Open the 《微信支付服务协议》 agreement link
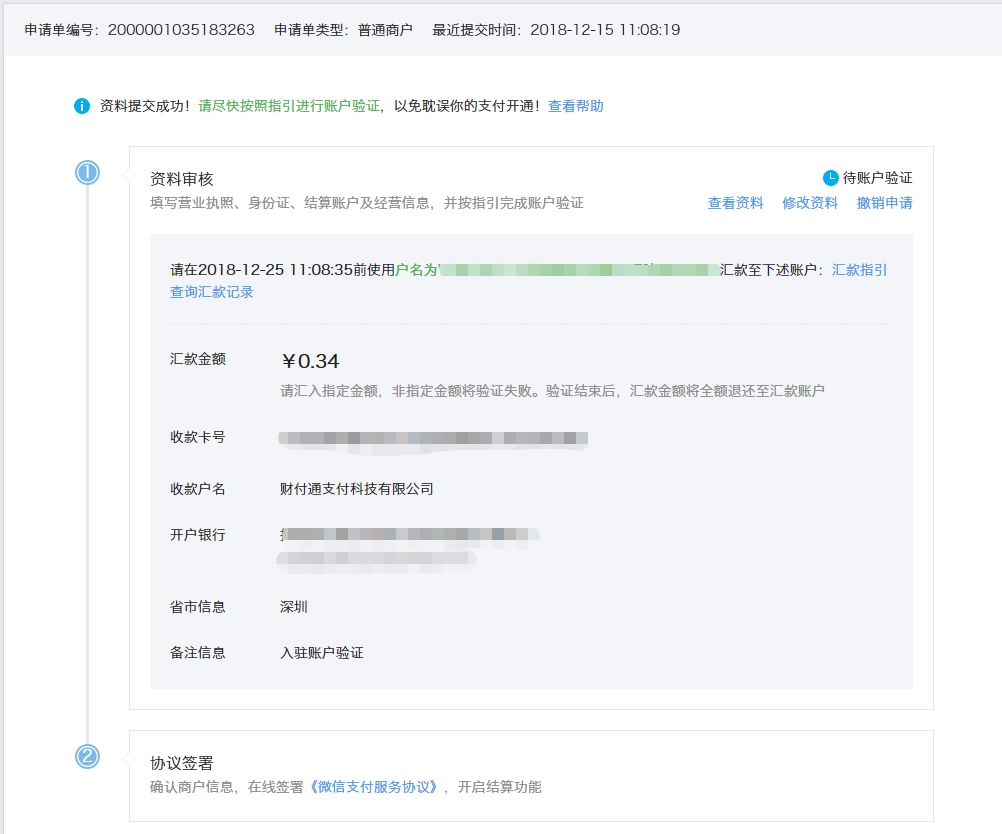This screenshot has width=1002, height=834. (x=374, y=787)
